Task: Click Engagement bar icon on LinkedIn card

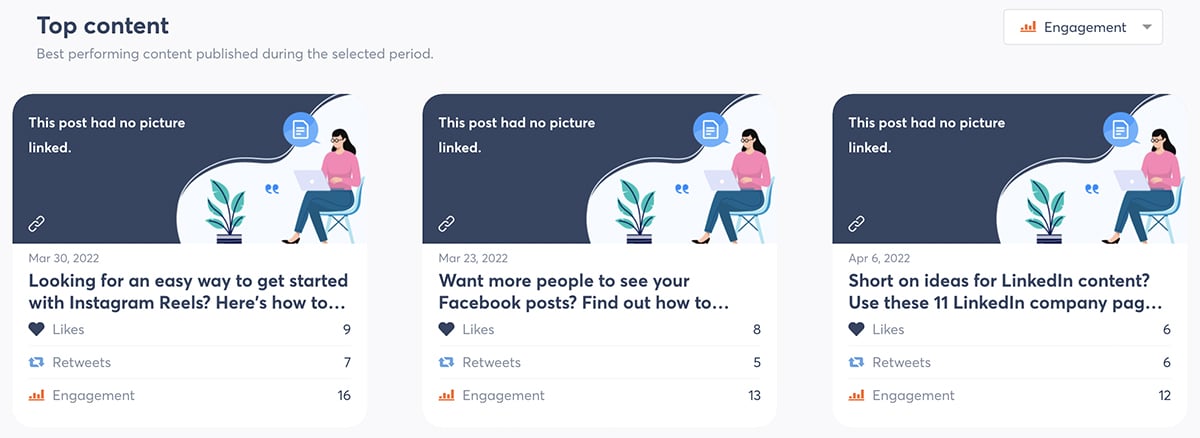Action: tap(857, 395)
